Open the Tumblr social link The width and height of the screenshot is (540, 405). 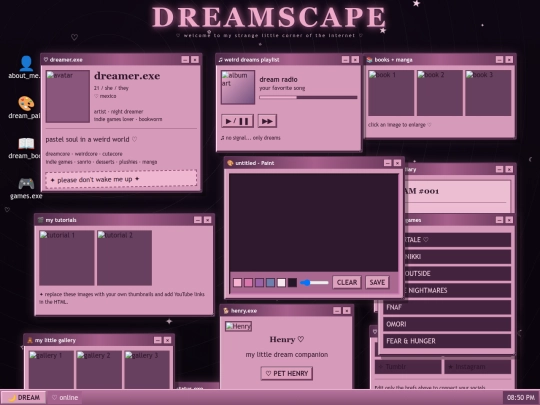(408, 367)
